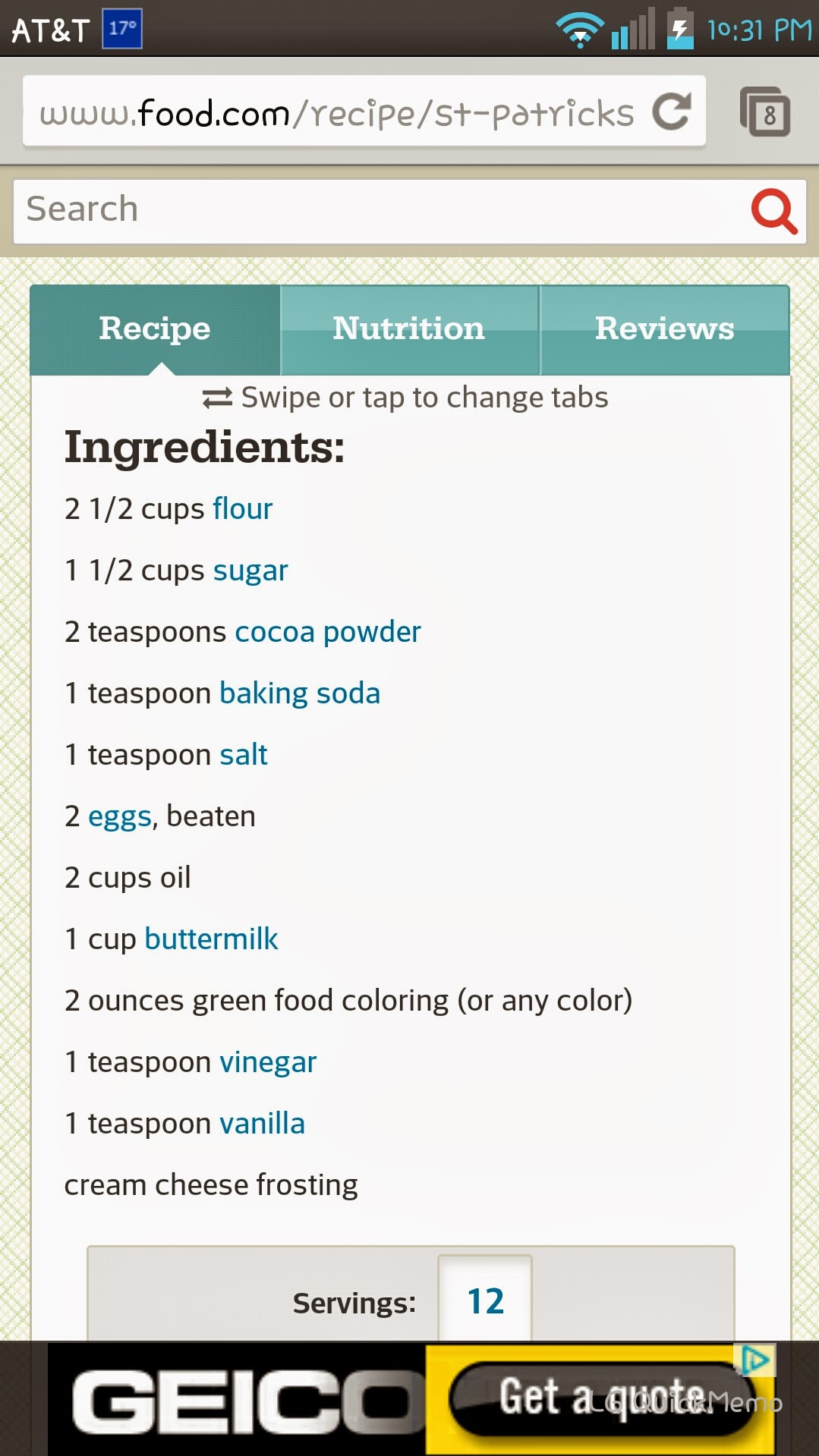Tap the AdChoices icon on the ad
This screenshot has width=819, height=1456.
(754, 1360)
